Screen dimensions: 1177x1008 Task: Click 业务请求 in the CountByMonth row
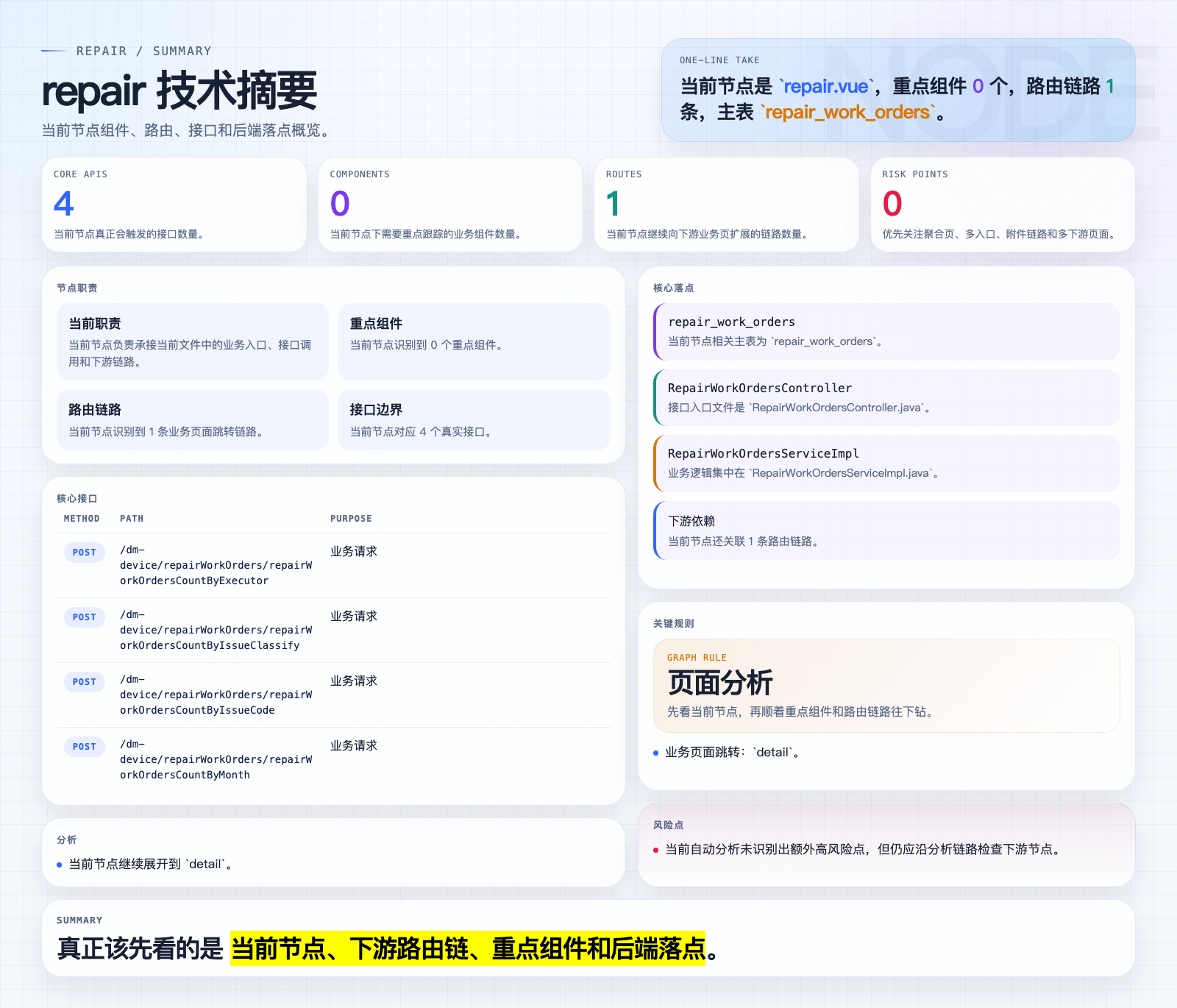(x=354, y=745)
